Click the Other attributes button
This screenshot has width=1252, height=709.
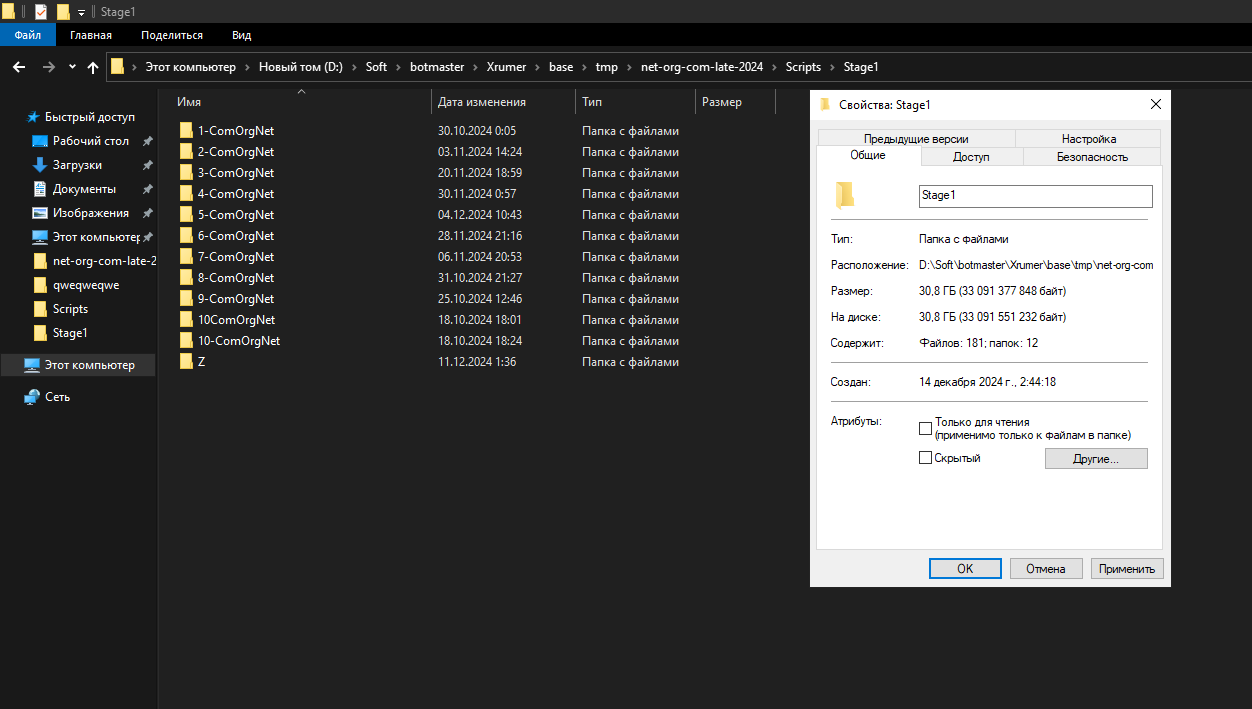[1096, 458]
